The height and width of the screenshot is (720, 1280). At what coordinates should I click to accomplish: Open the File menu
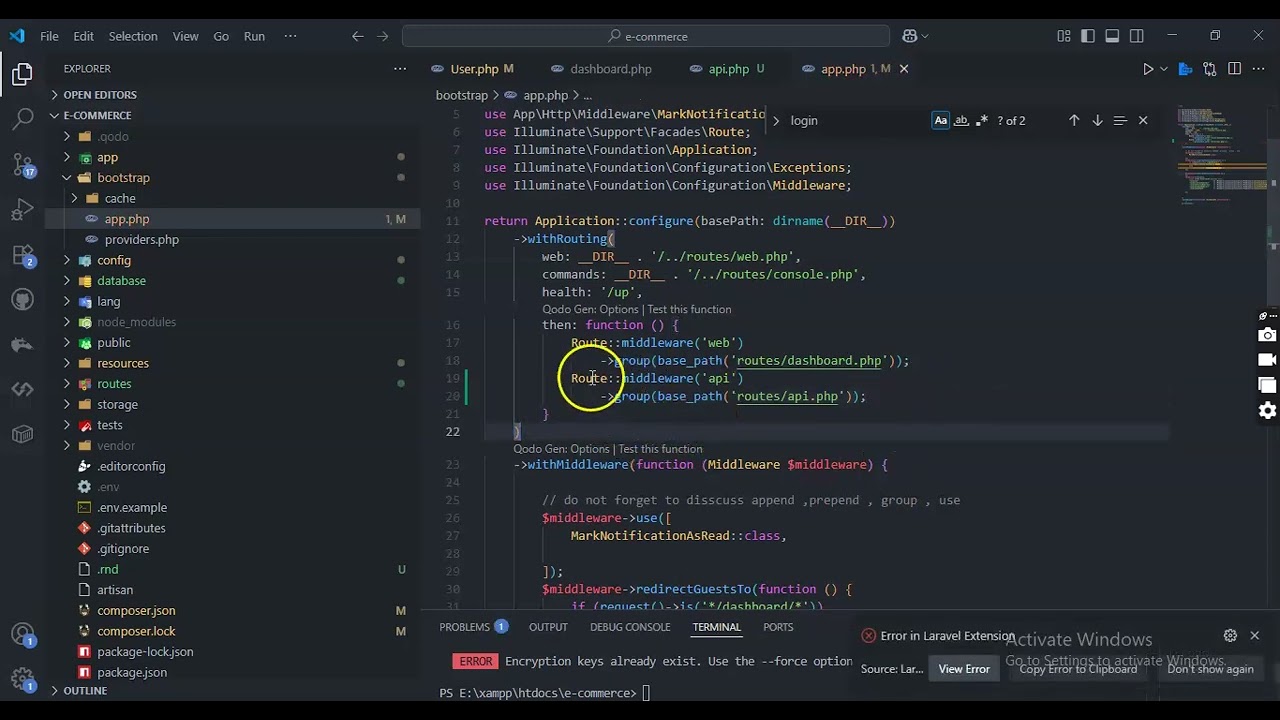tap(49, 36)
